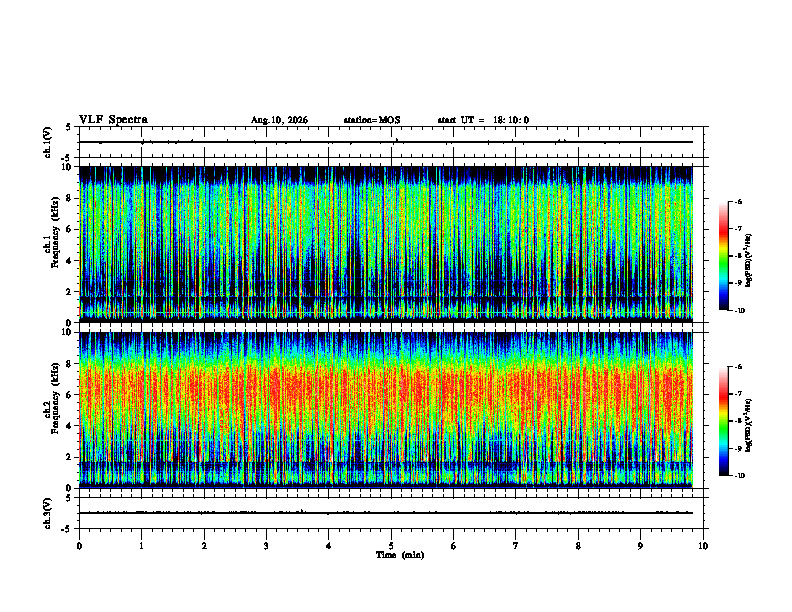This screenshot has width=792, height=612.
Task: Click the "ch.1(V)" label beside the top waveform panel
Action: coord(48,142)
